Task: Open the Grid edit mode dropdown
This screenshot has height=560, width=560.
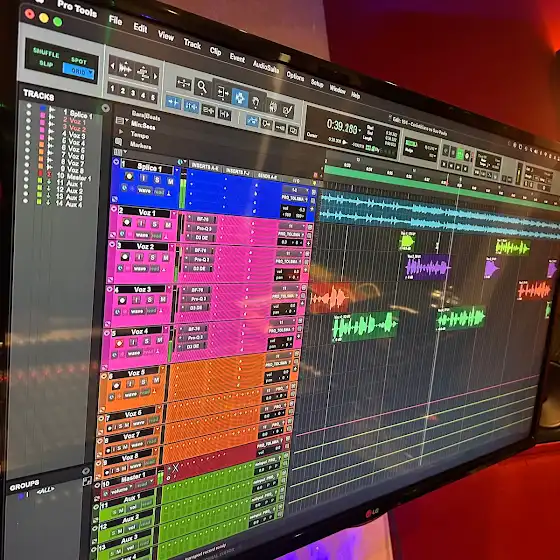Action: (x=79, y=71)
